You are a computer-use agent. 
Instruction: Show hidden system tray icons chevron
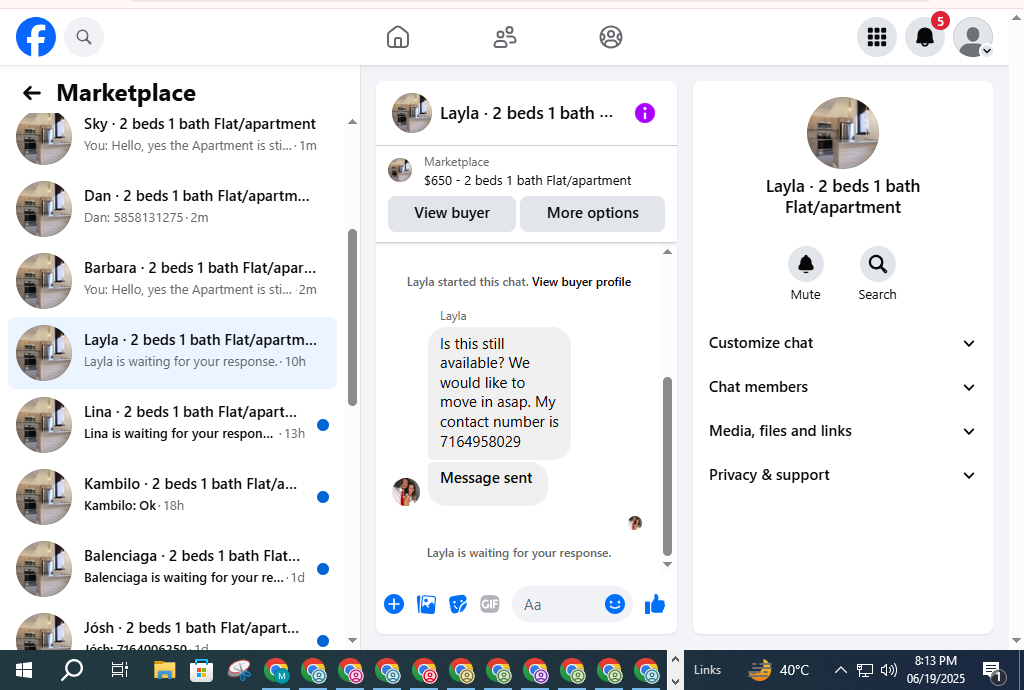[x=841, y=670]
